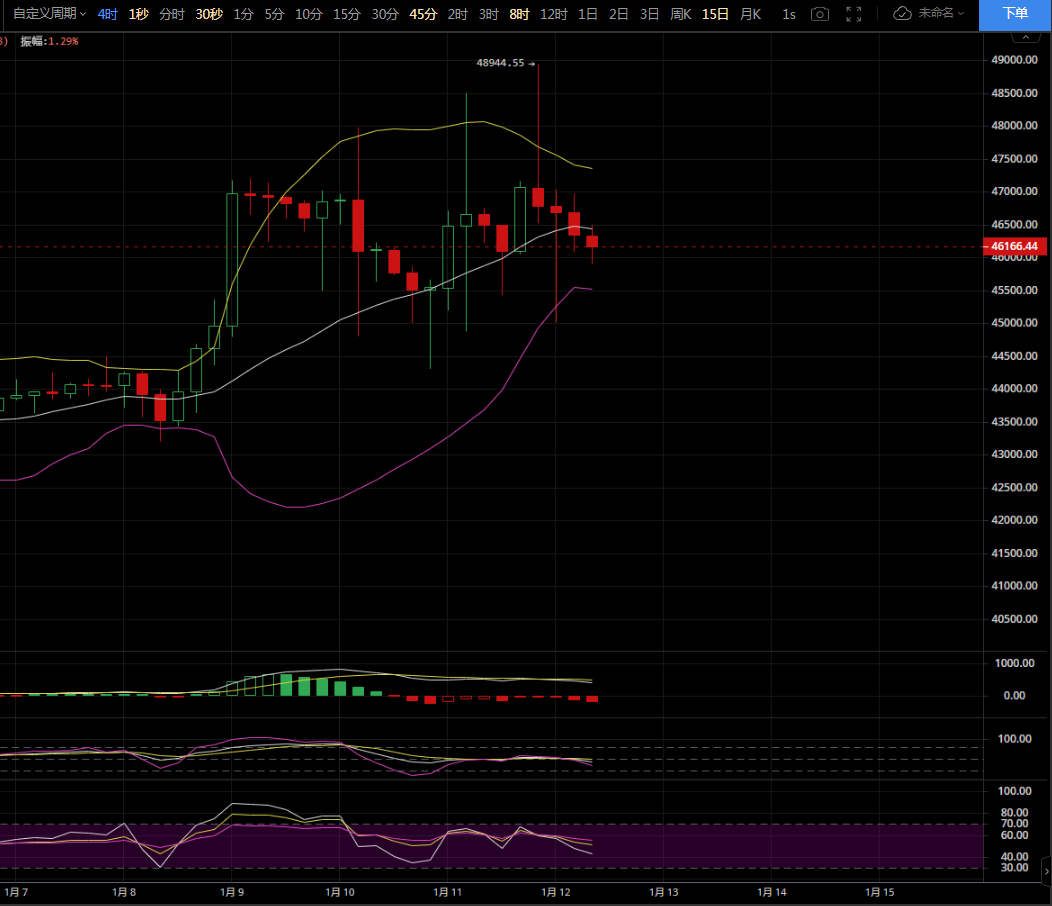Collapse panel using top-right up chevron
The height and width of the screenshot is (906, 1052).
tap(1026, 37)
